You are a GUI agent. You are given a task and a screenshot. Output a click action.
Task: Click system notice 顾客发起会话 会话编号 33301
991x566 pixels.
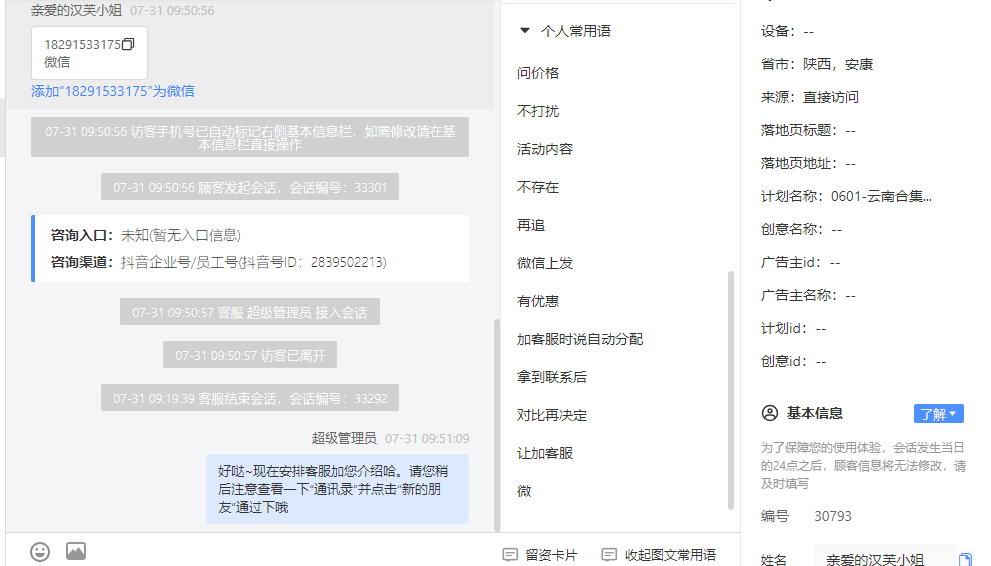pos(250,187)
